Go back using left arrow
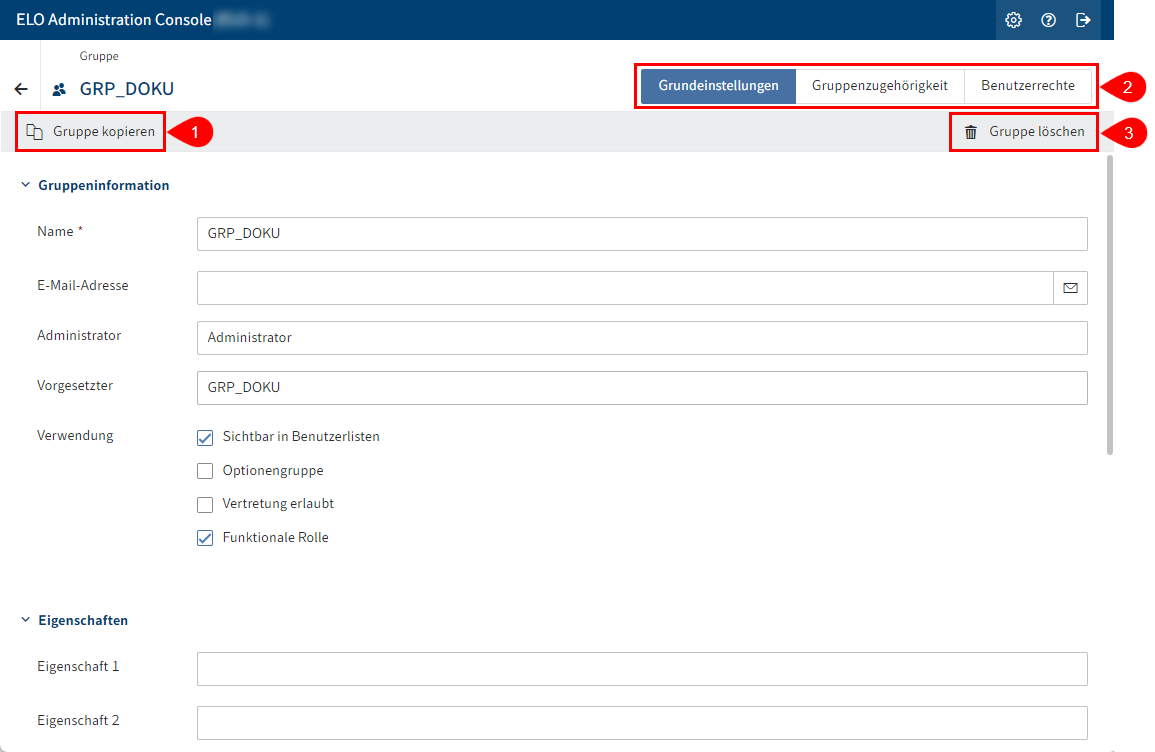Viewport: 1155px width, 752px height. [x=21, y=89]
